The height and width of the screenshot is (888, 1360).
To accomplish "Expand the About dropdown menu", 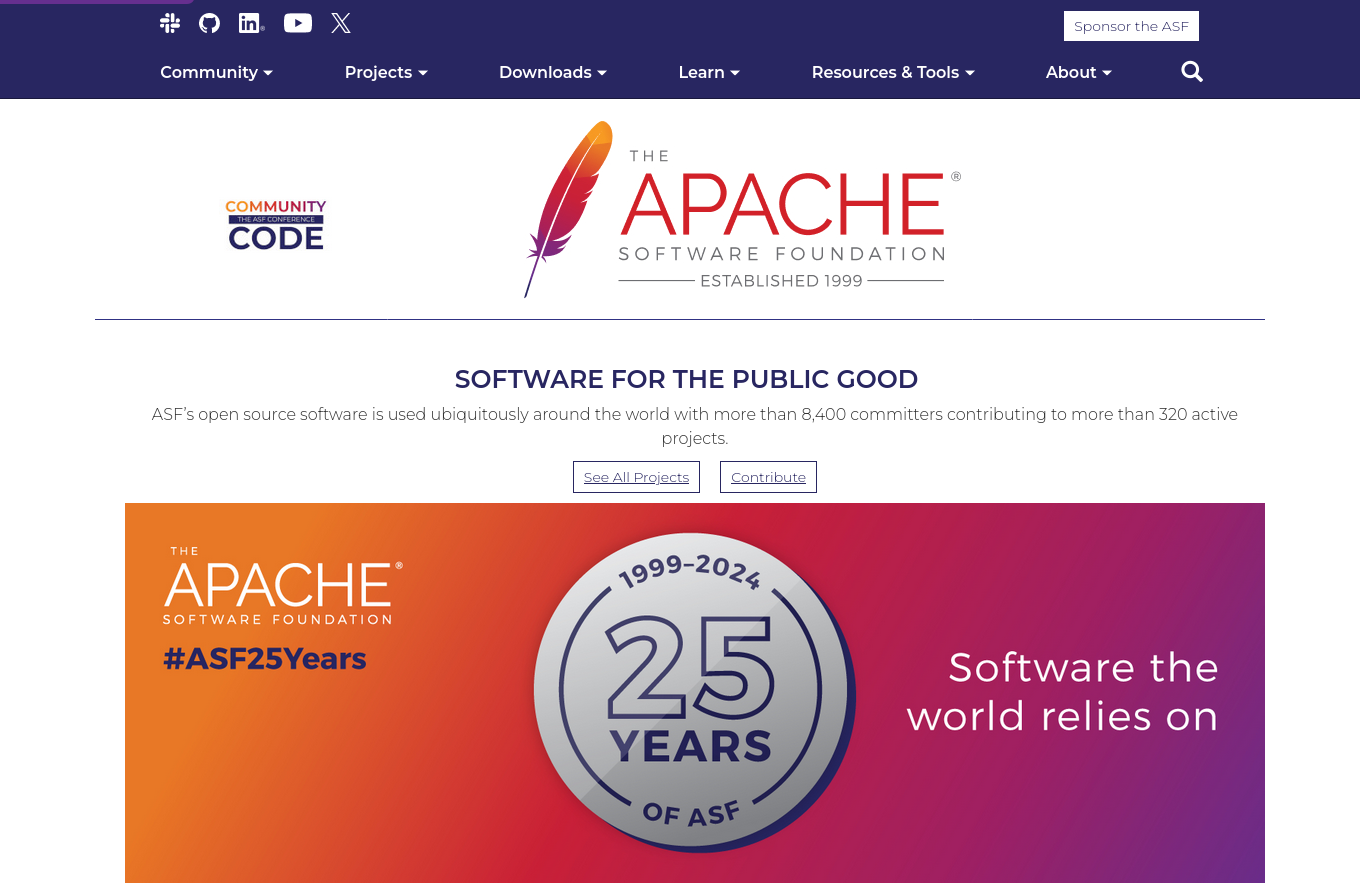I will coord(1079,72).
